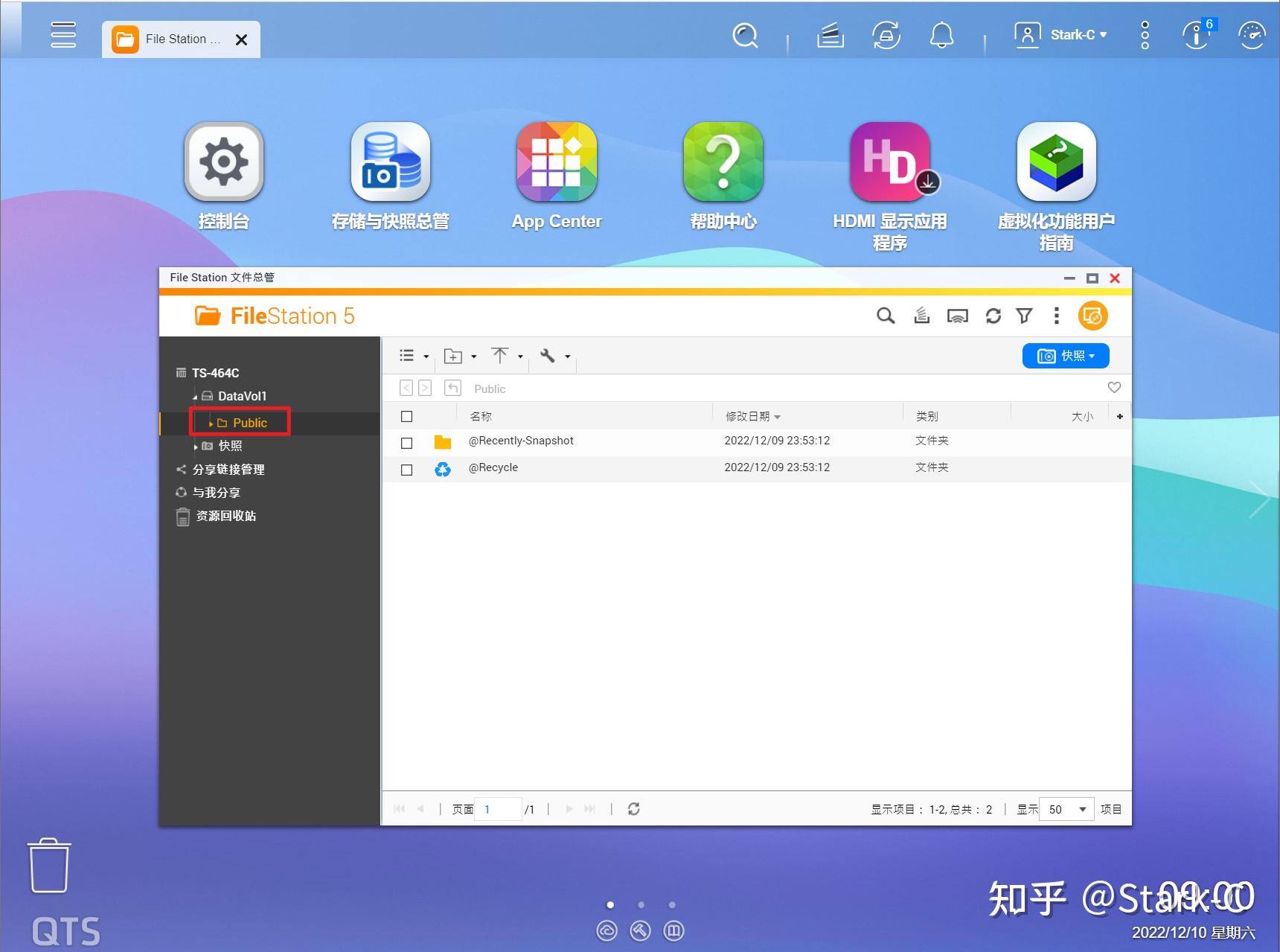Open the QTS notifications bell icon
This screenshot has width=1280, height=952.
[x=941, y=34]
